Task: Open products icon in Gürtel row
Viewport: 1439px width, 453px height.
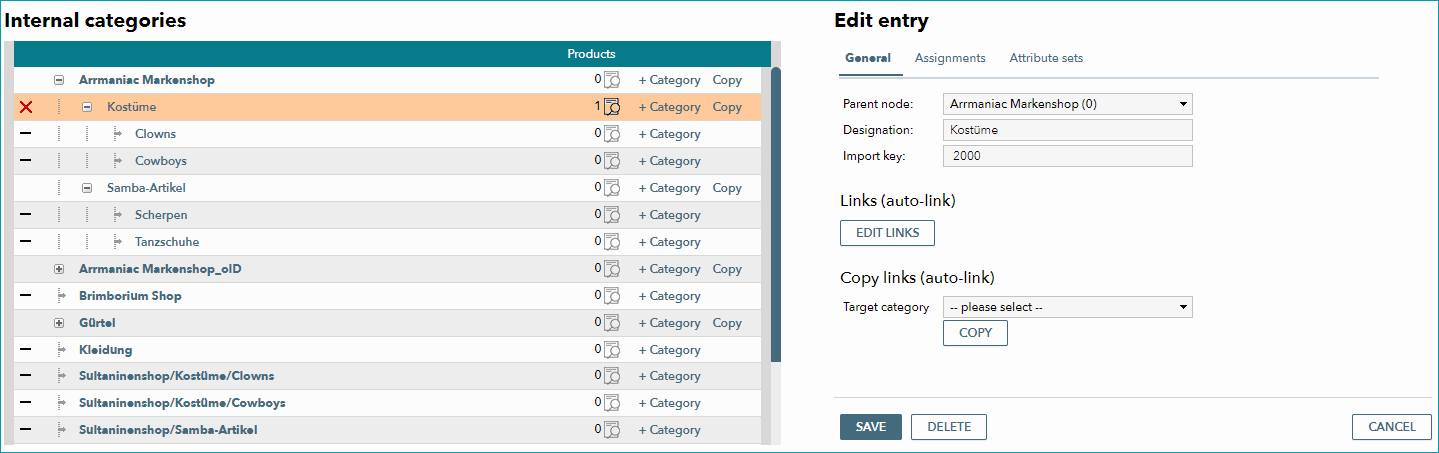Action: click(612, 323)
